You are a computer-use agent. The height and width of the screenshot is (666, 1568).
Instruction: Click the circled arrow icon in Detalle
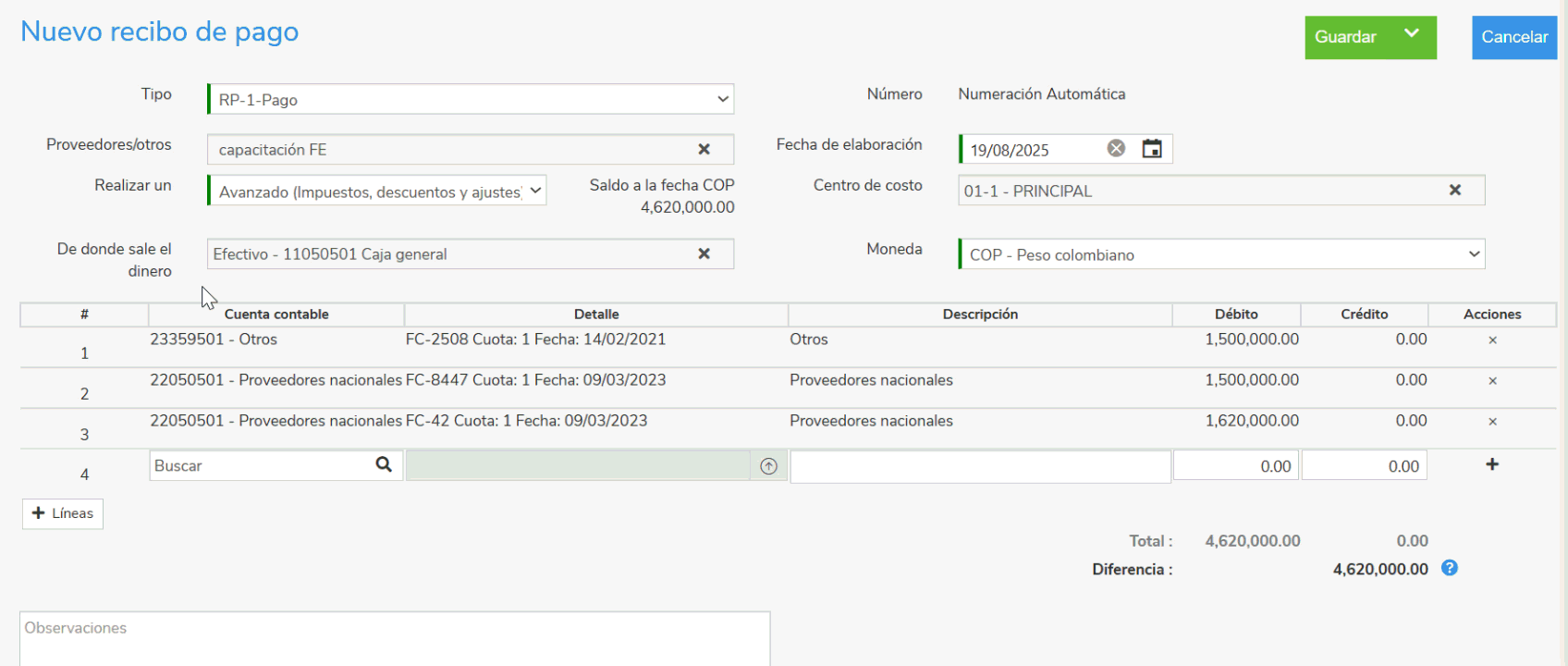(768, 466)
